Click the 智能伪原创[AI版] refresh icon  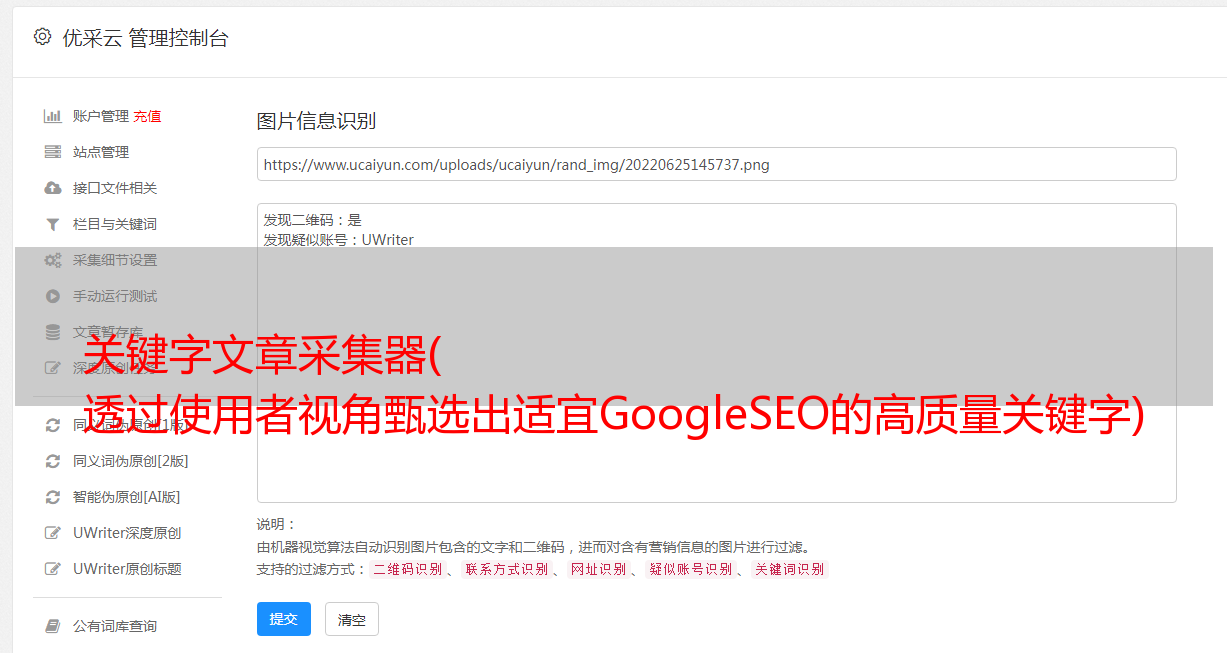pyautogui.click(x=53, y=497)
